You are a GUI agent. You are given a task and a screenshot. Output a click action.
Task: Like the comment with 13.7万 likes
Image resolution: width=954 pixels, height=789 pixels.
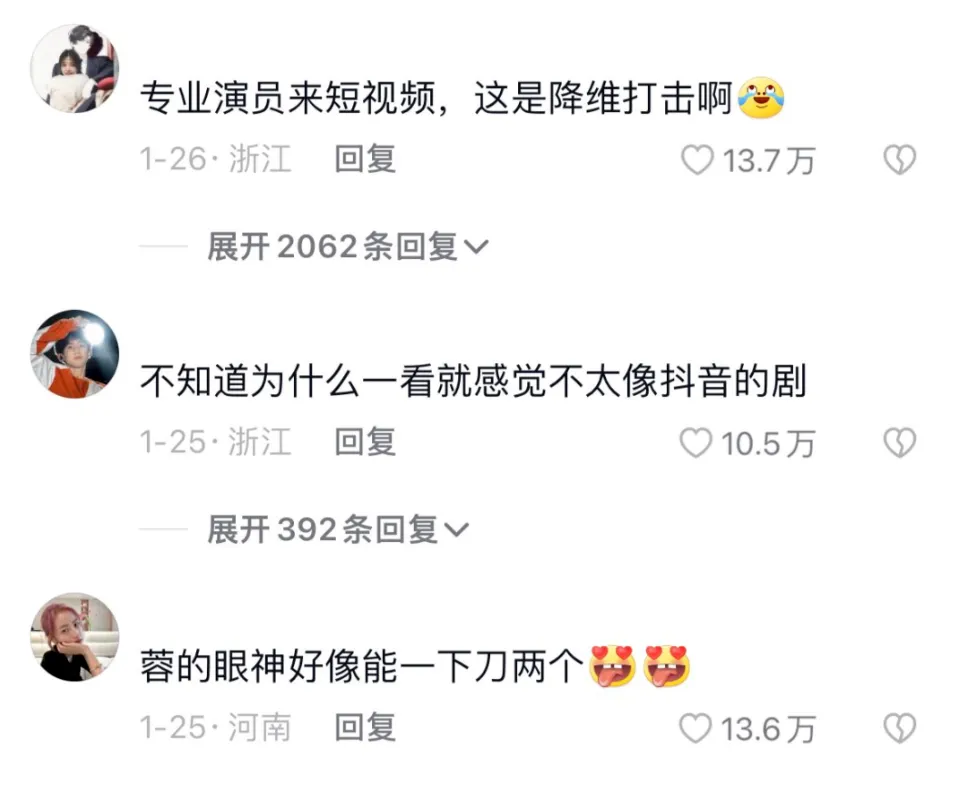[x=697, y=160]
